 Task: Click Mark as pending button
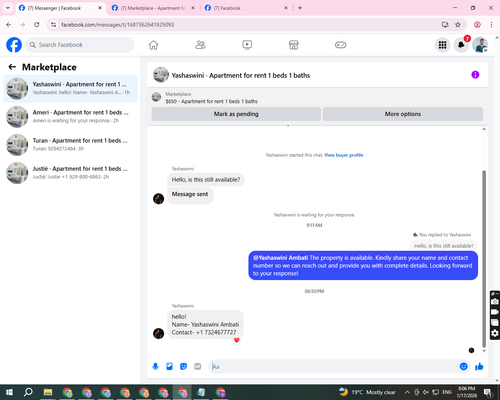pyautogui.click(x=236, y=114)
